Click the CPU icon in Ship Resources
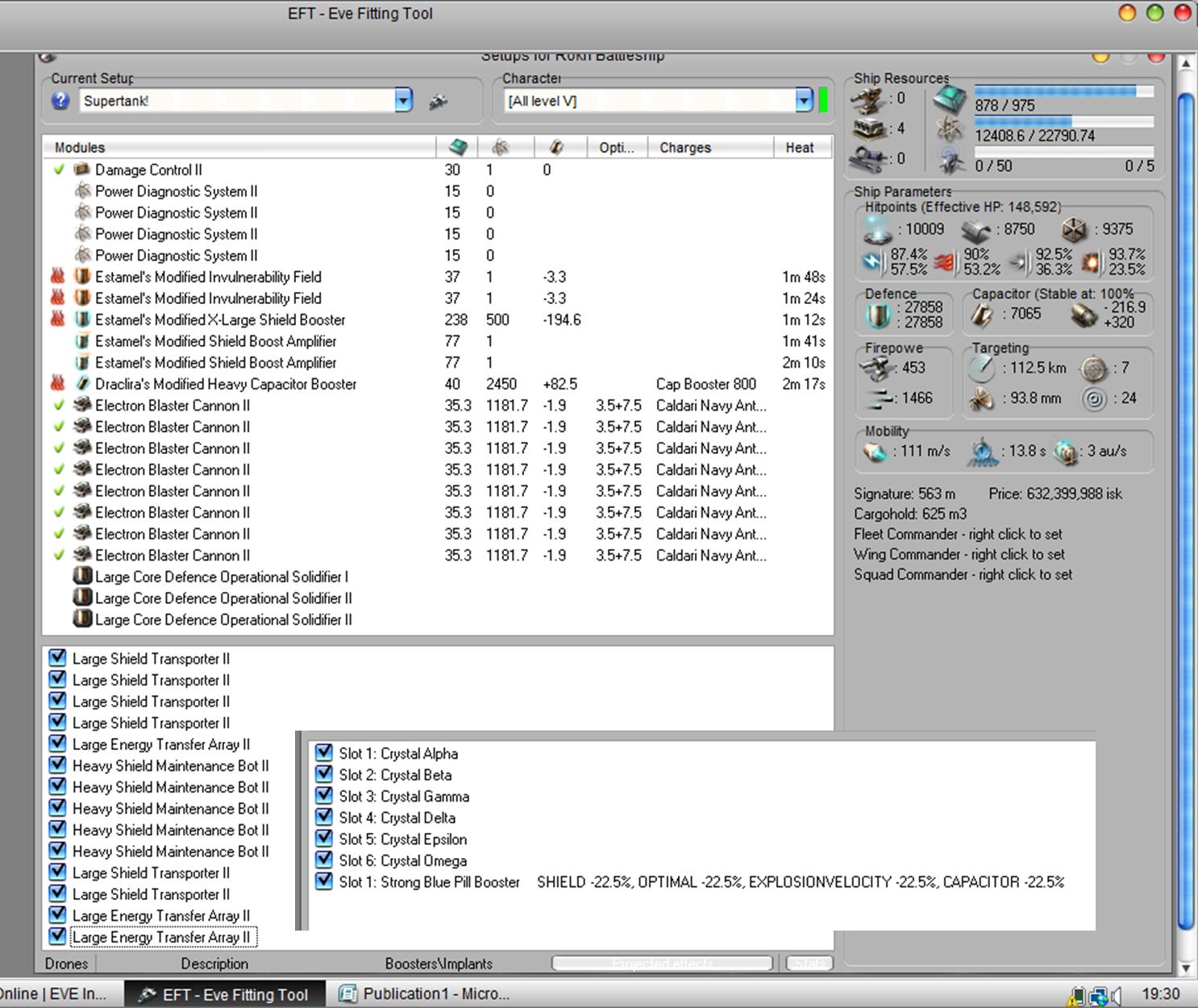 coord(951,98)
